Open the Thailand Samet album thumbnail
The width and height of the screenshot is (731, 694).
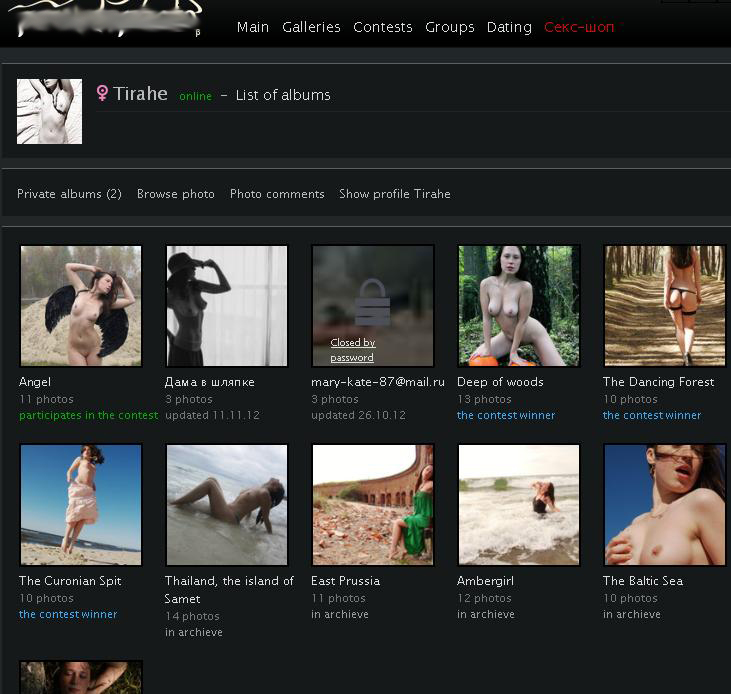pyautogui.click(x=227, y=505)
